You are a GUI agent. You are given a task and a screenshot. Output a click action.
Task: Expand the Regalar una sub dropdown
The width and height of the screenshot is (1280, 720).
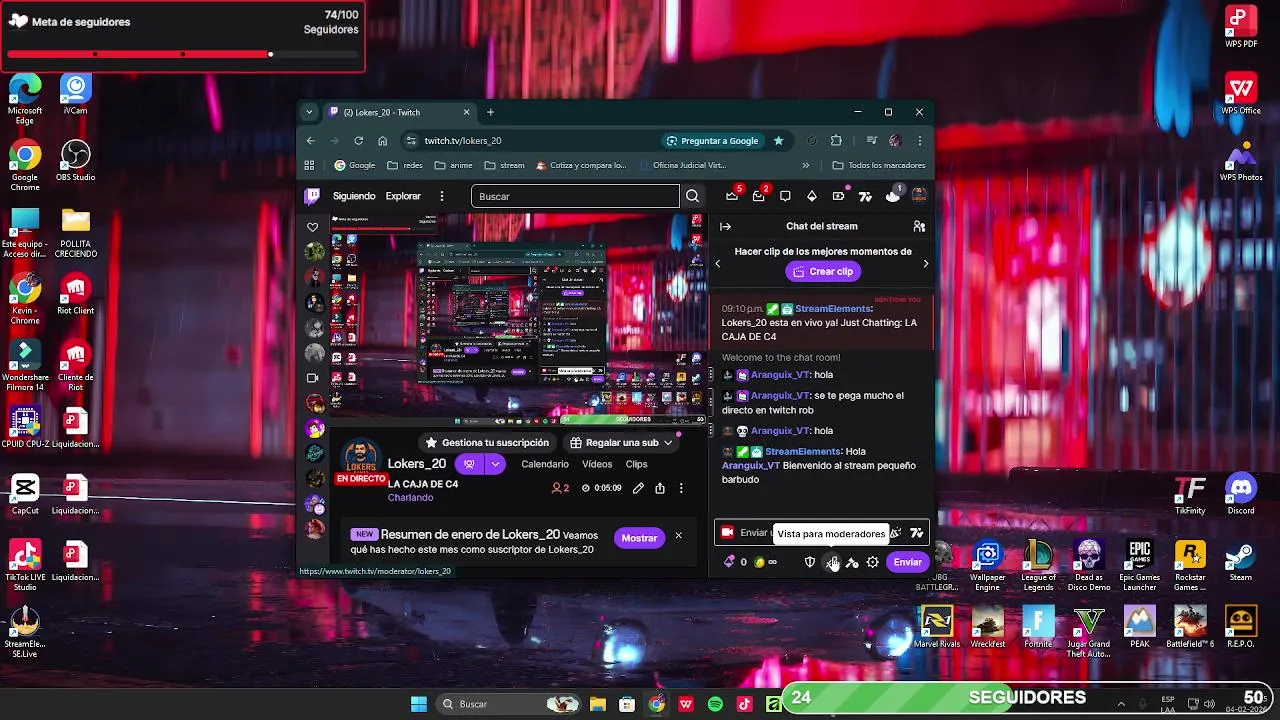(x=668, y=443)
